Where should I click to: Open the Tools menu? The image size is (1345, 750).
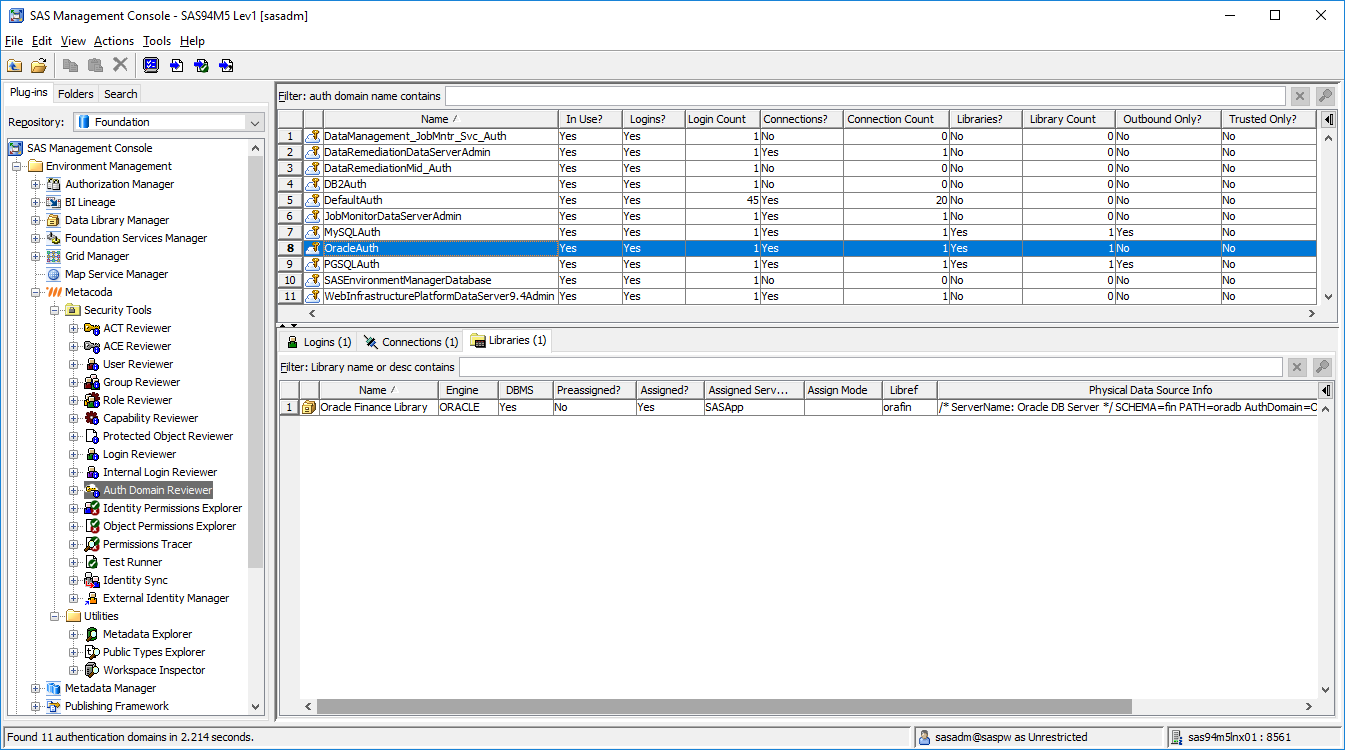(157, 41)
